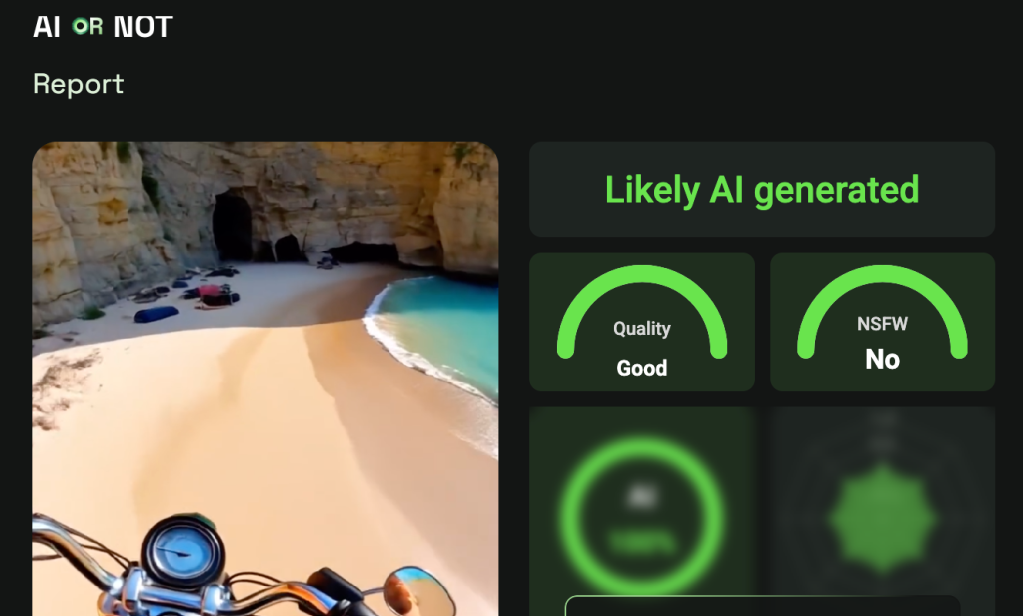Click the blurred AI percentage ring
Screen dimensions: 1023x616
point(642,517)
